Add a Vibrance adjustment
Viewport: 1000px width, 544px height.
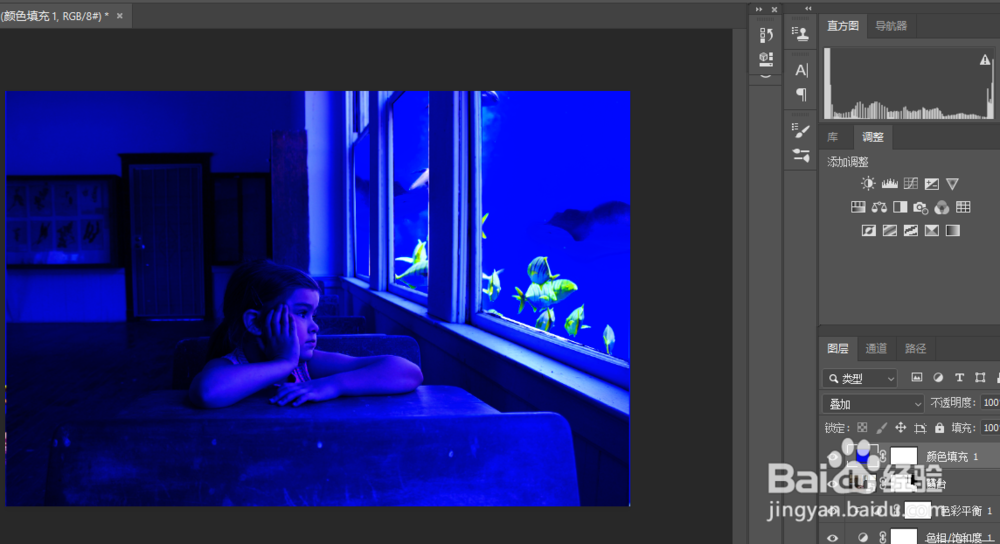(952, 184)
